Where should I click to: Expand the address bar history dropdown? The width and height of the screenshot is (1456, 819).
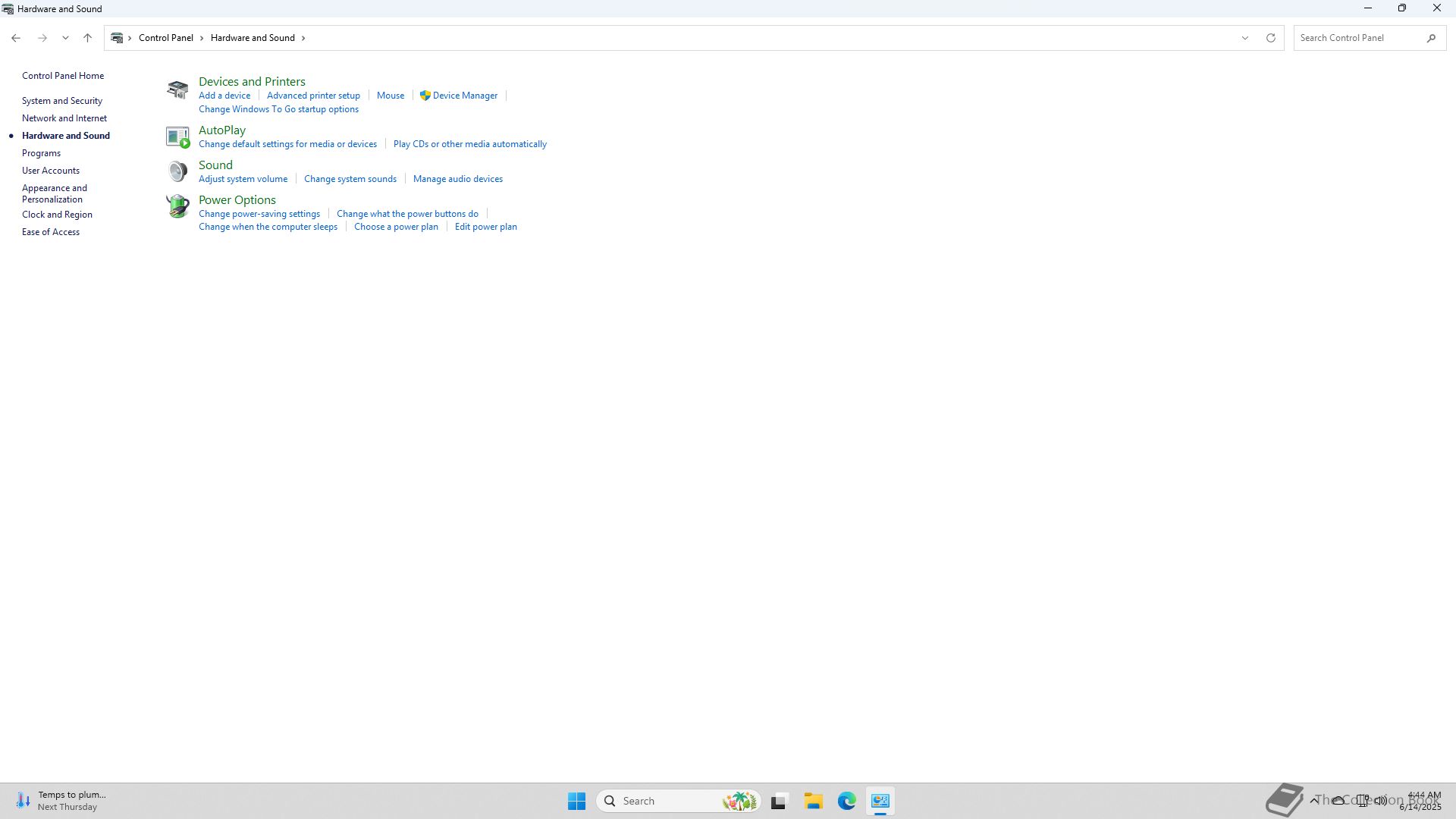point(1244,38)
